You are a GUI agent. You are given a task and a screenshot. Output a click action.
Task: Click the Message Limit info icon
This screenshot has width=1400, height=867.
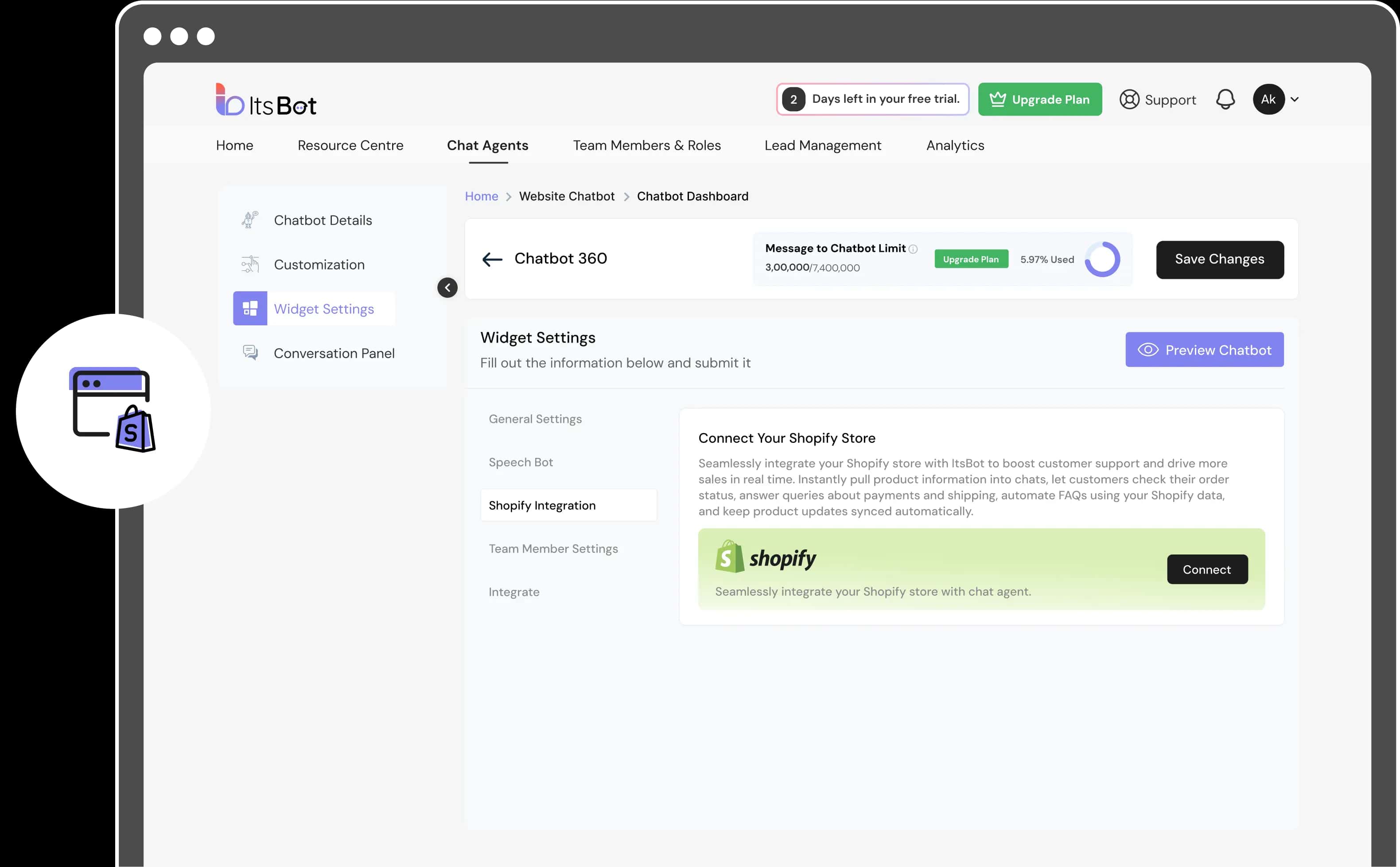tap(913, 249)
